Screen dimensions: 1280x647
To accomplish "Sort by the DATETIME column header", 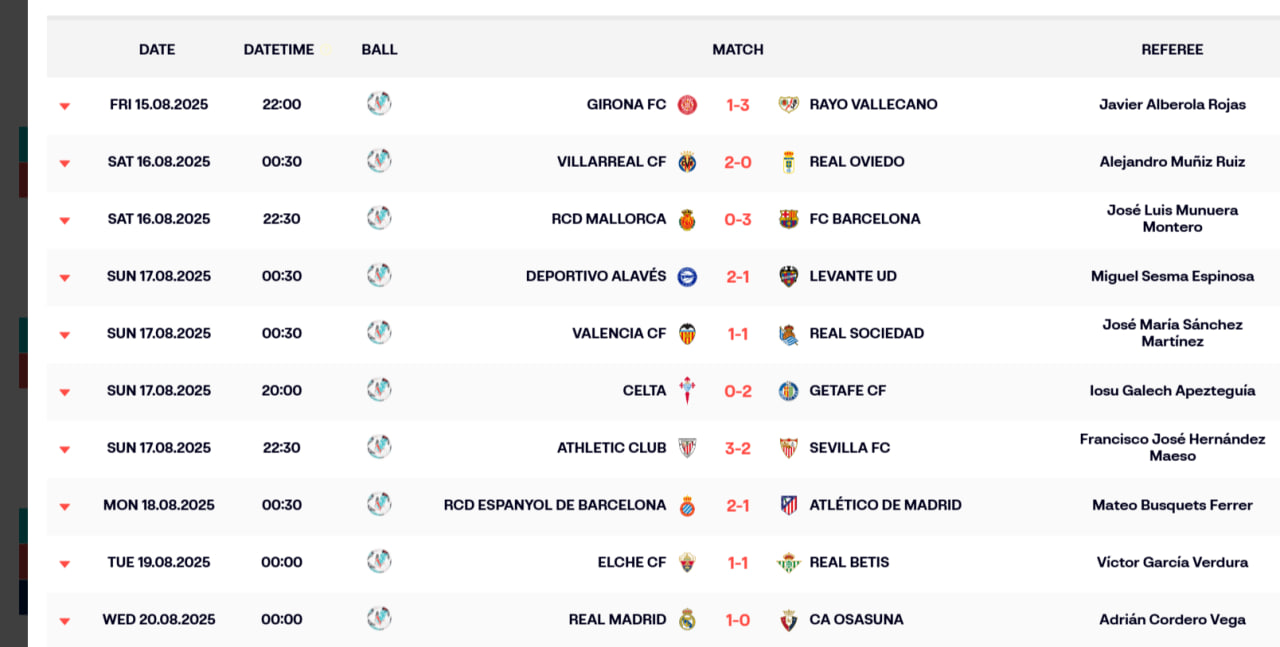I will [279, 49].
